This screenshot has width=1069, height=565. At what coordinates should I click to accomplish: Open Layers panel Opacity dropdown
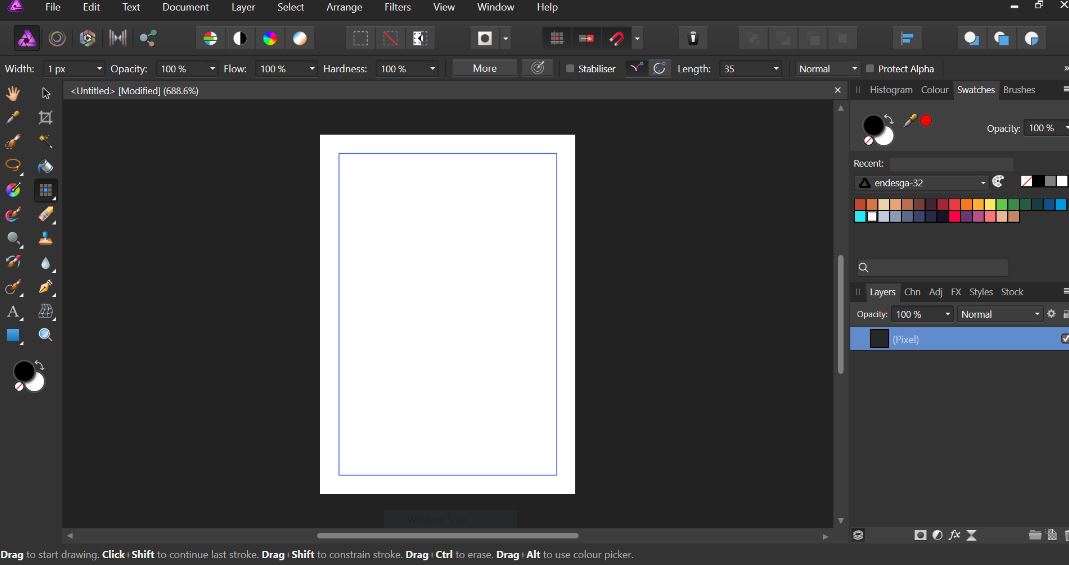point(947,314)
